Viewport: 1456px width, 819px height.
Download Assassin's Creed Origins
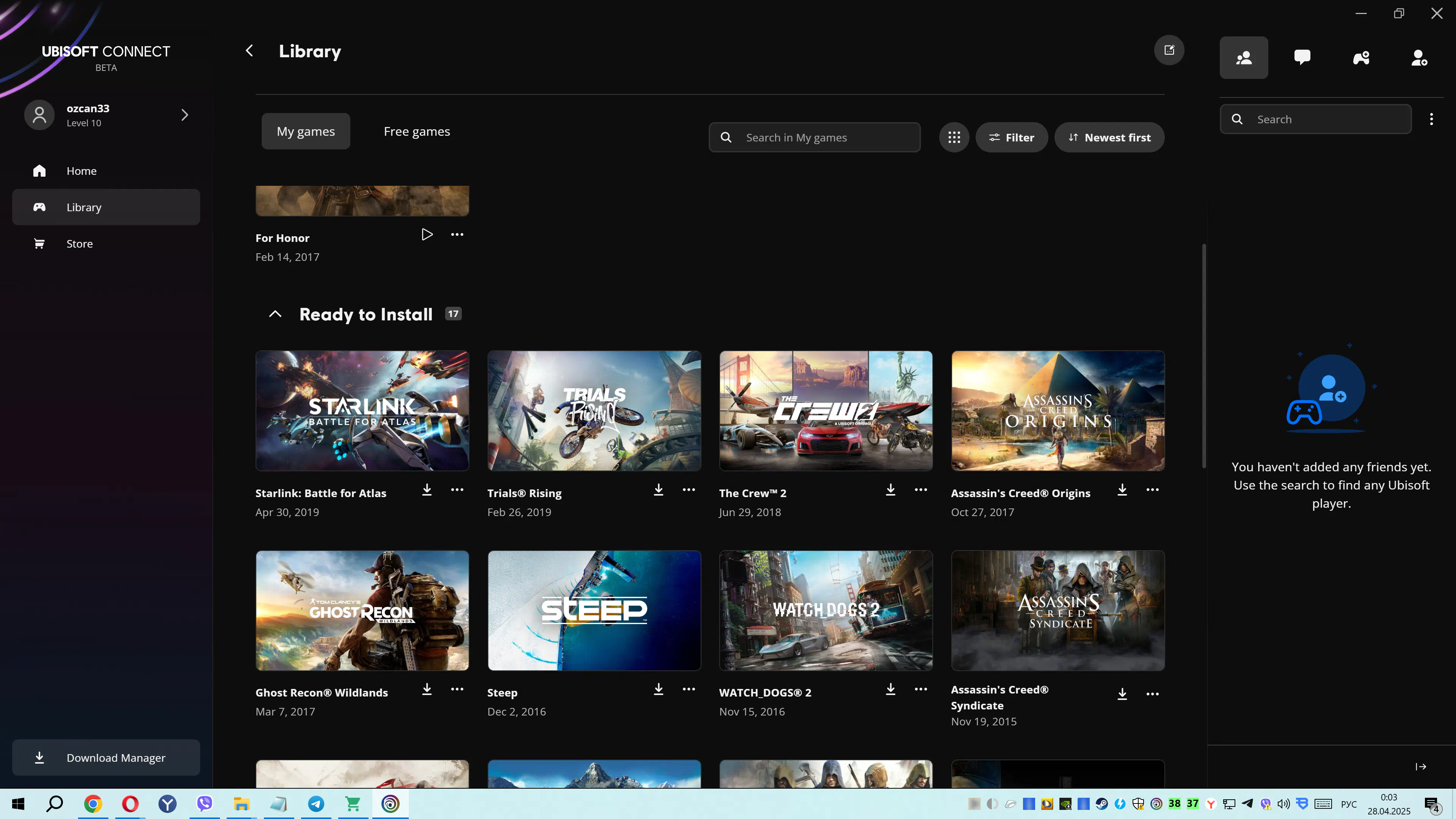pos(1122,490)
